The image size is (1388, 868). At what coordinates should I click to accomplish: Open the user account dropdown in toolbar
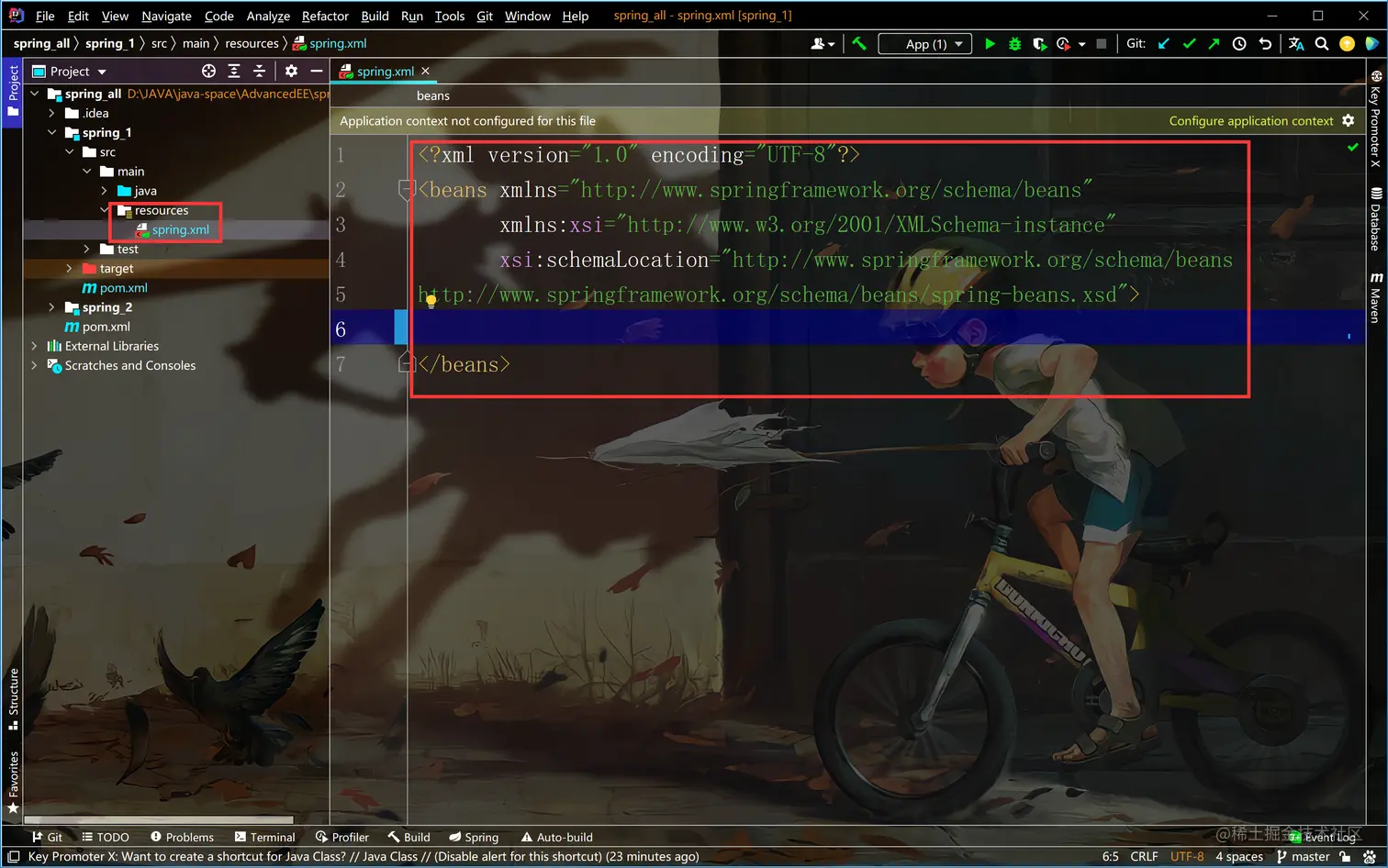tap(823, 43)
